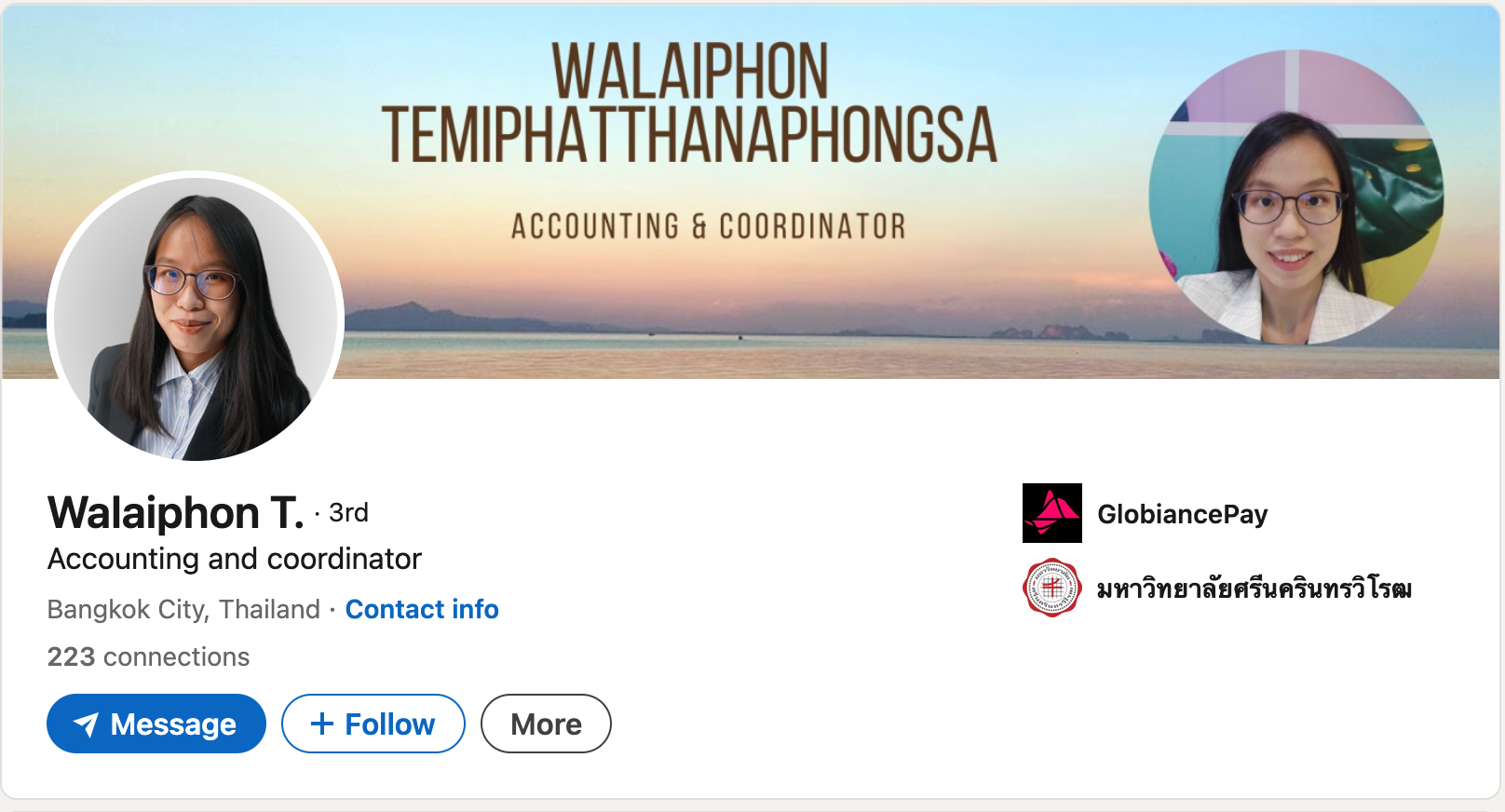Click the round portrait in the banner
The image size is (1505, 812).
click(1295, 197)
